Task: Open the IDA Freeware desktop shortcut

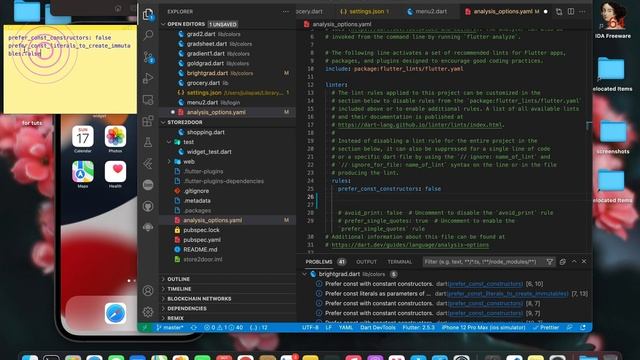Action: click(x=613, y=20)
